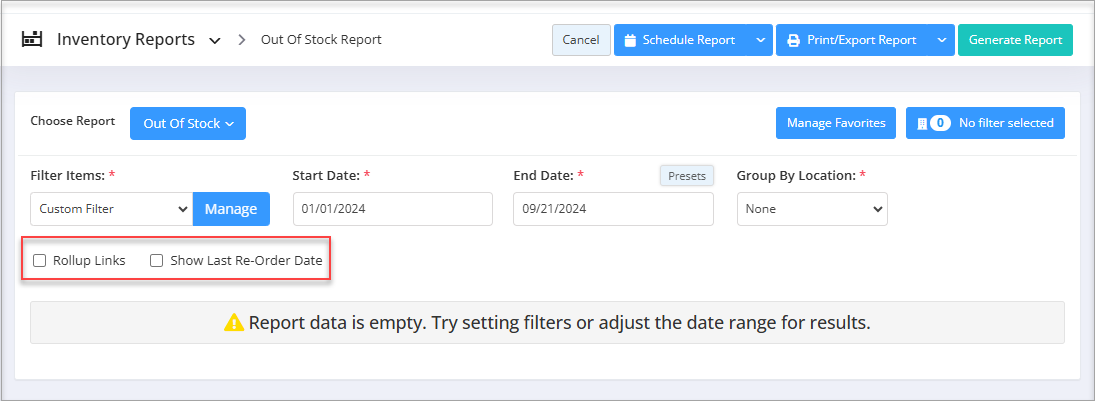1095x401 pixels.
Task: Enable the Rollup Links checkbox
Action: click(40, 261)
